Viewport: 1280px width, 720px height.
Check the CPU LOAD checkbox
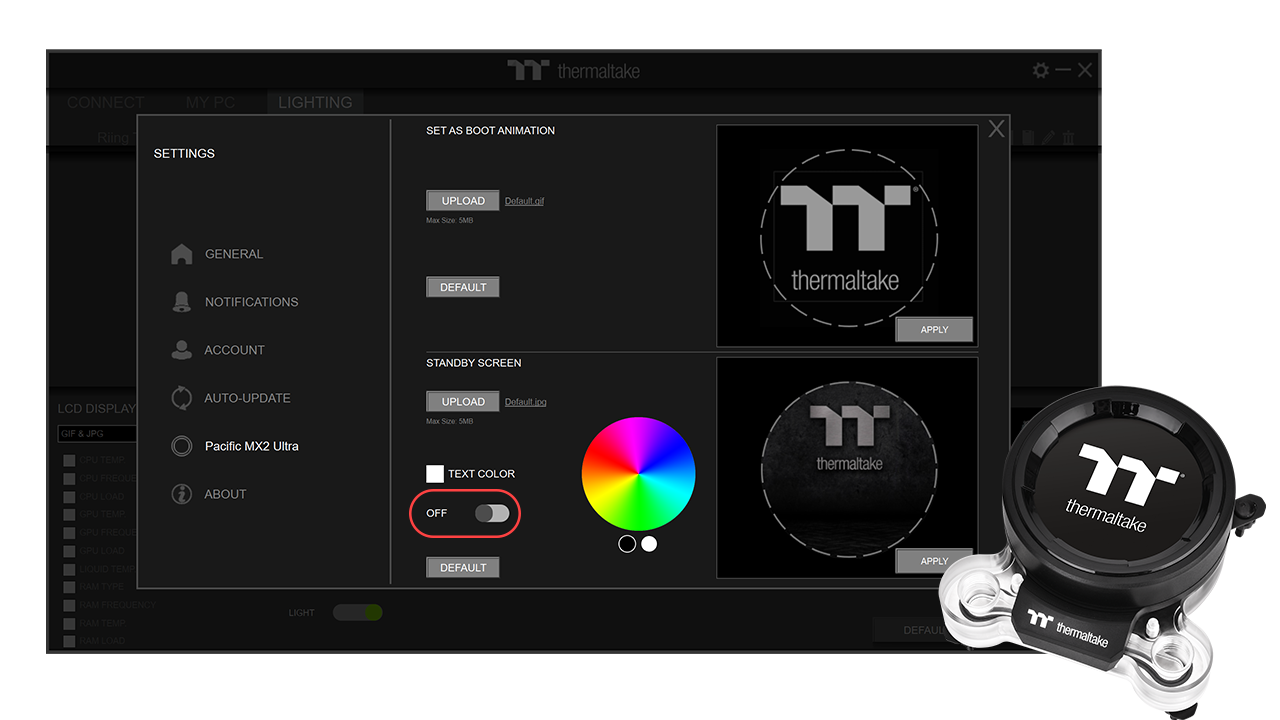coord(69,497)
